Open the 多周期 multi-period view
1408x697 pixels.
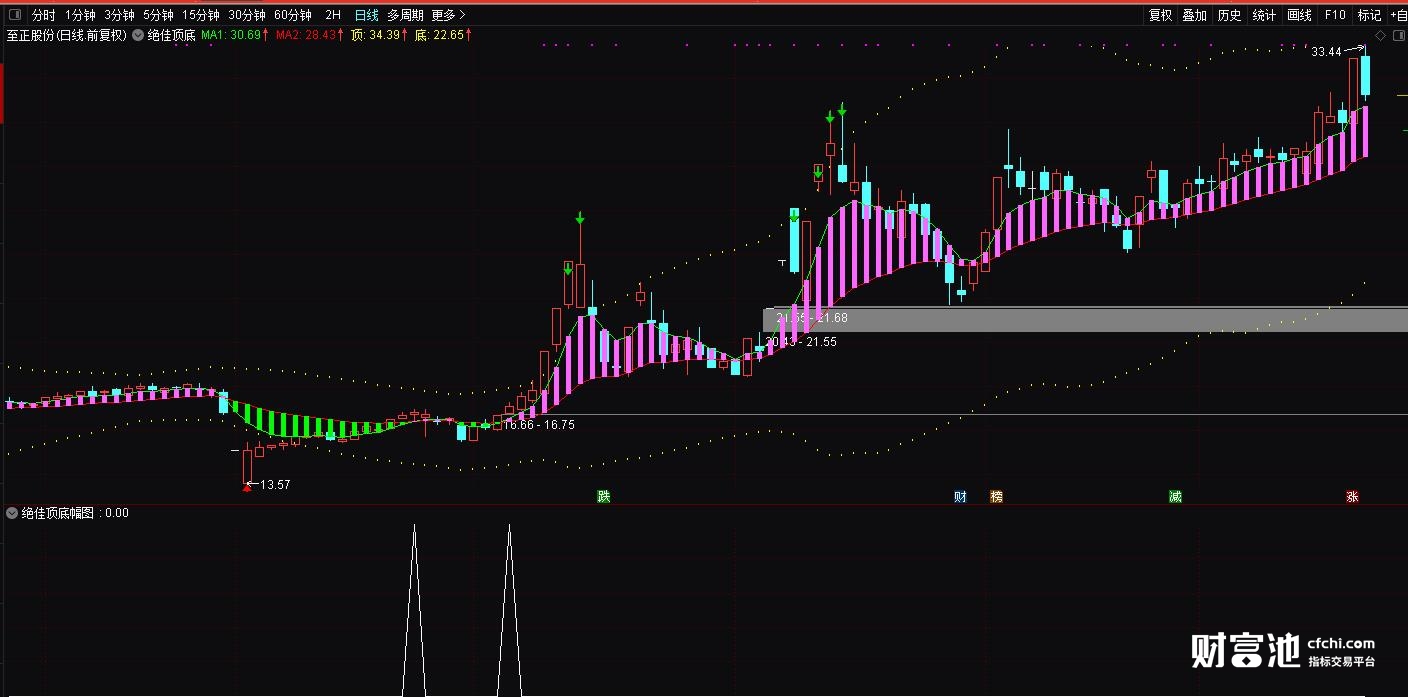pos(405,15)
